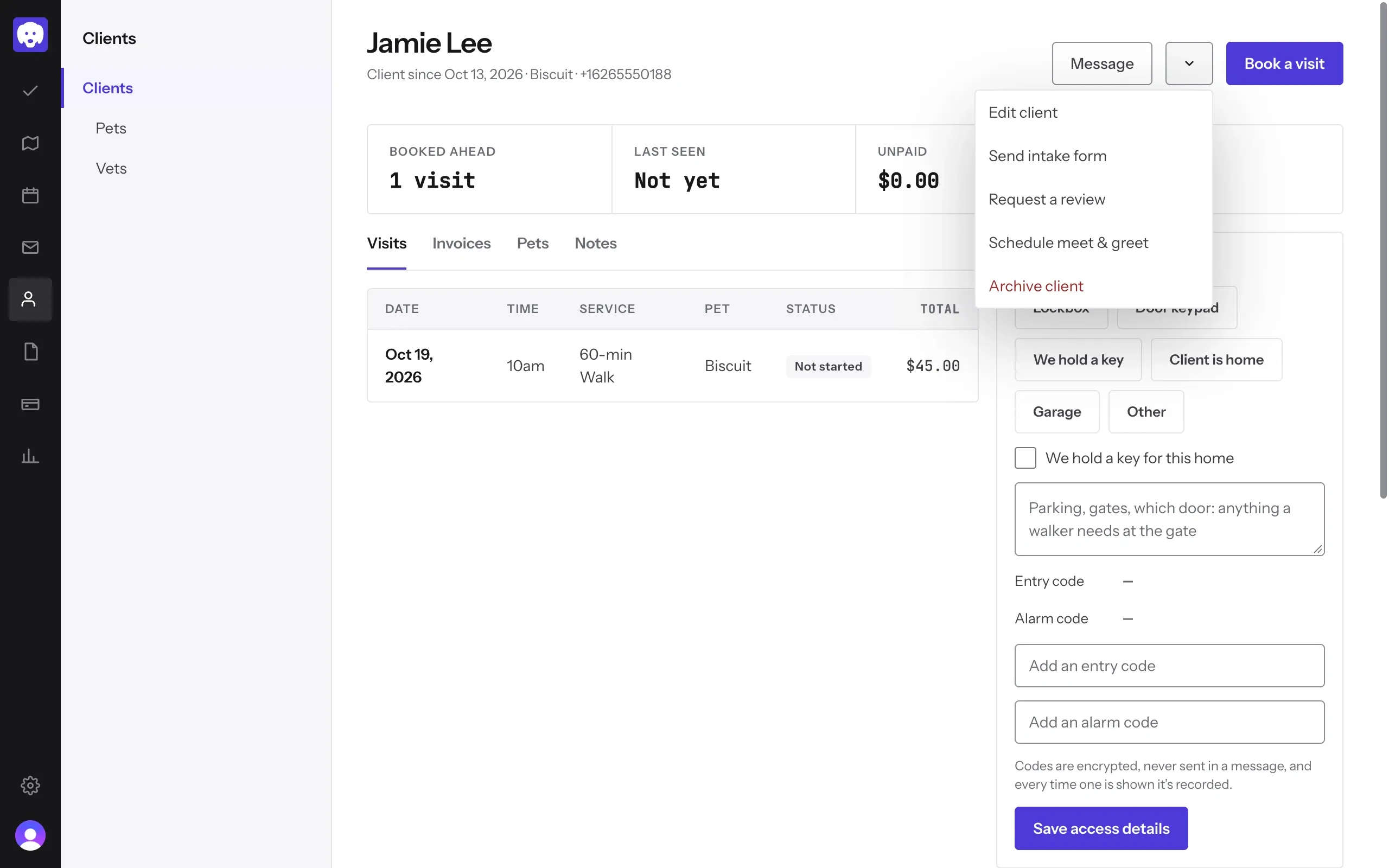The width and height of the screenshot is (1389, 868).
Task: Click the 'Oct 19, 2026' visit date
Action: click(409, 366)
